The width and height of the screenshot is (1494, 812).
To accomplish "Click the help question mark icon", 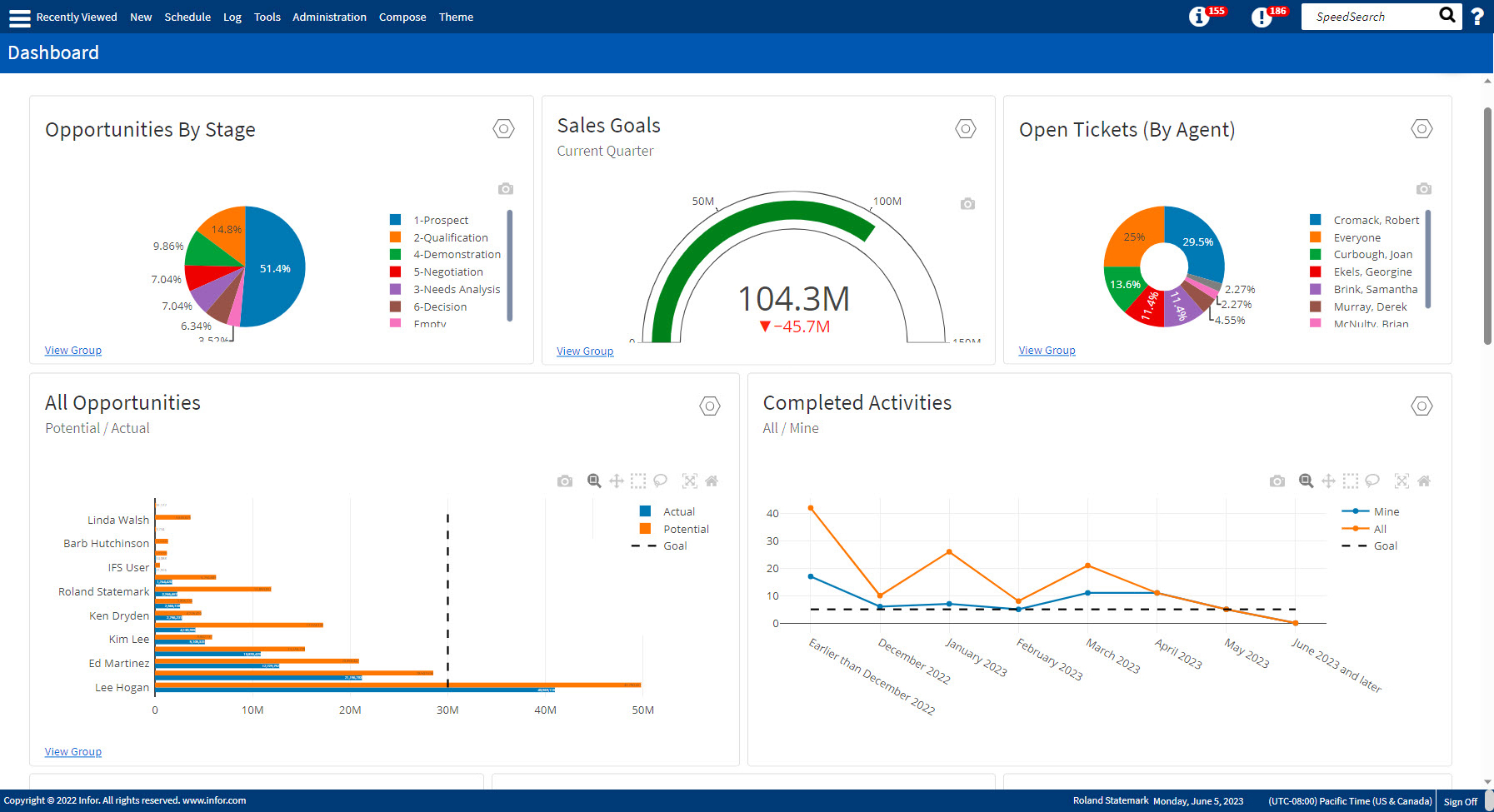I will (x=1477, y=16).
